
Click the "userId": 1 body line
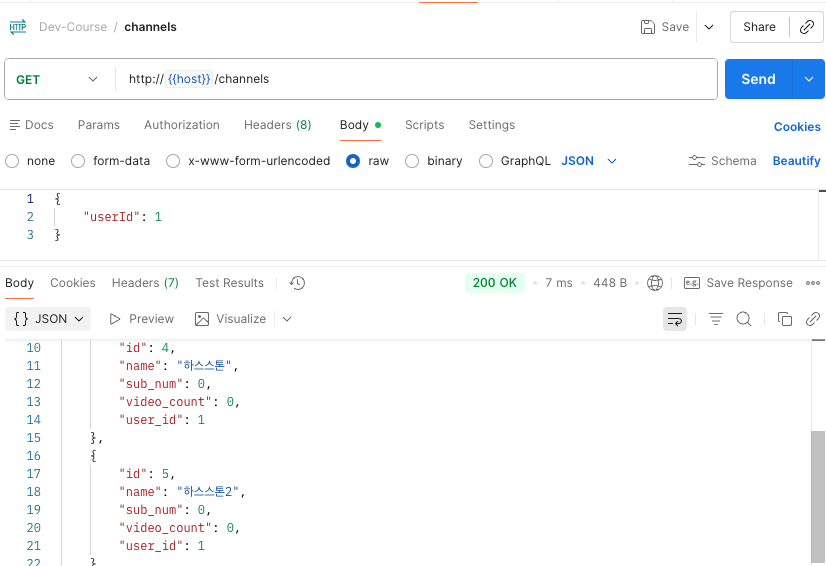click(x=122, y=217)
